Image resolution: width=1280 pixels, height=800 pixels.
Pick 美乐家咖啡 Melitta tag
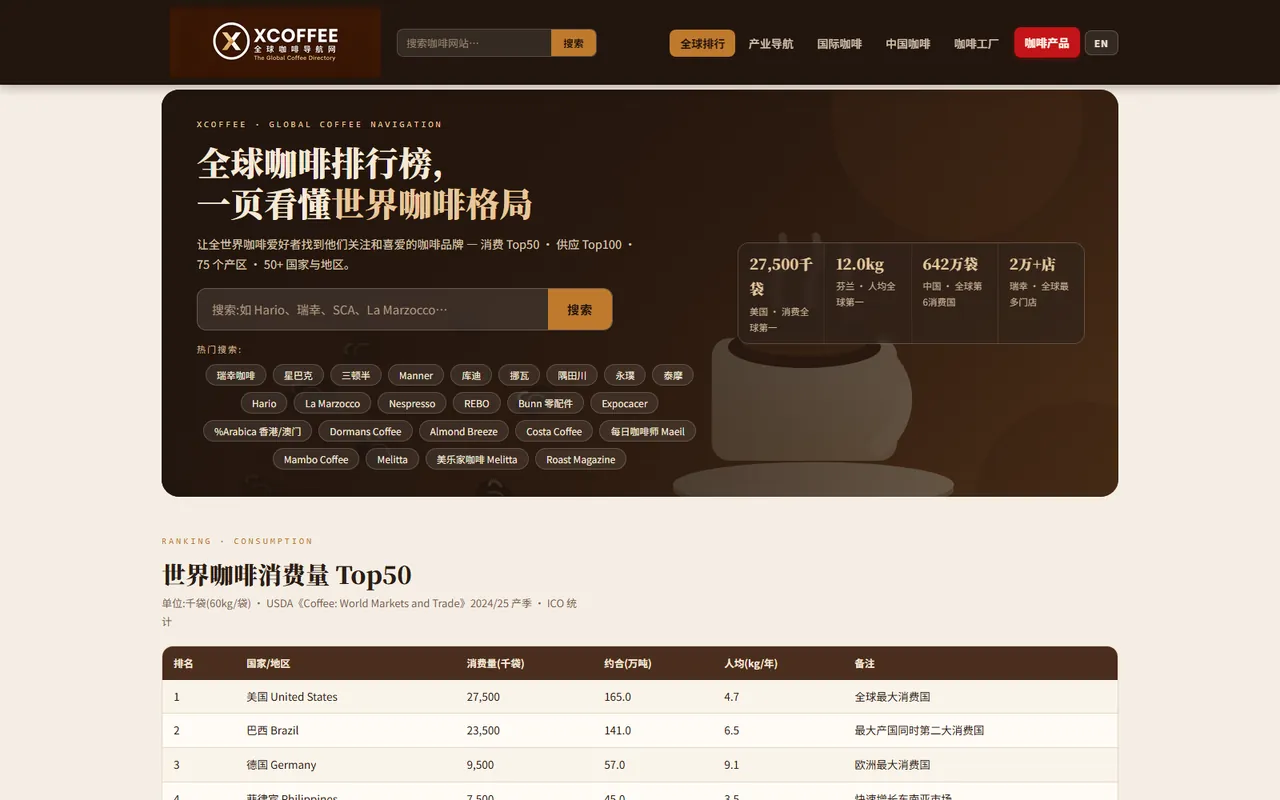[x=477, y=459]
